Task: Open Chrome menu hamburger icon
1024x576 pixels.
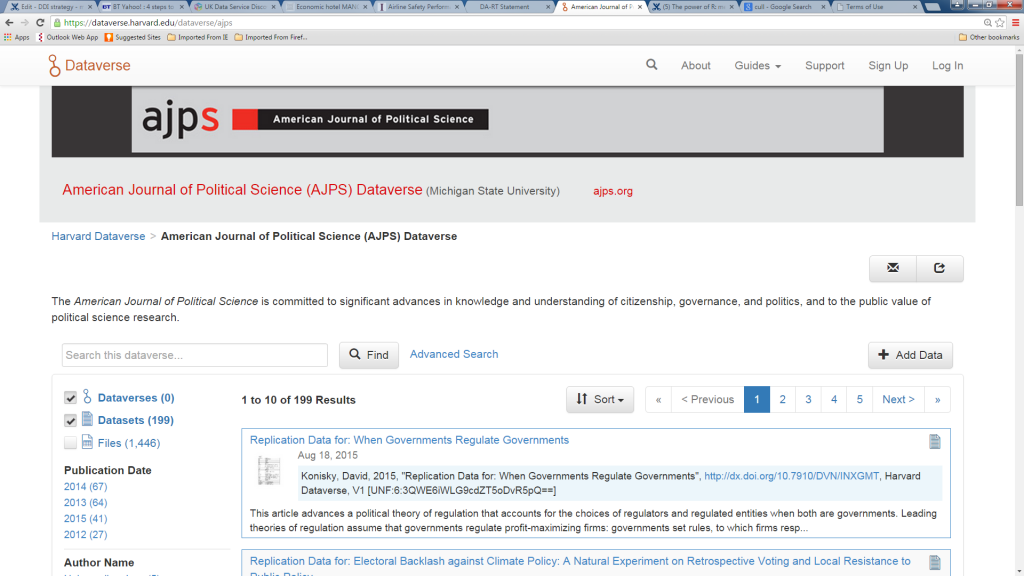Action: tap(1016, 22)
